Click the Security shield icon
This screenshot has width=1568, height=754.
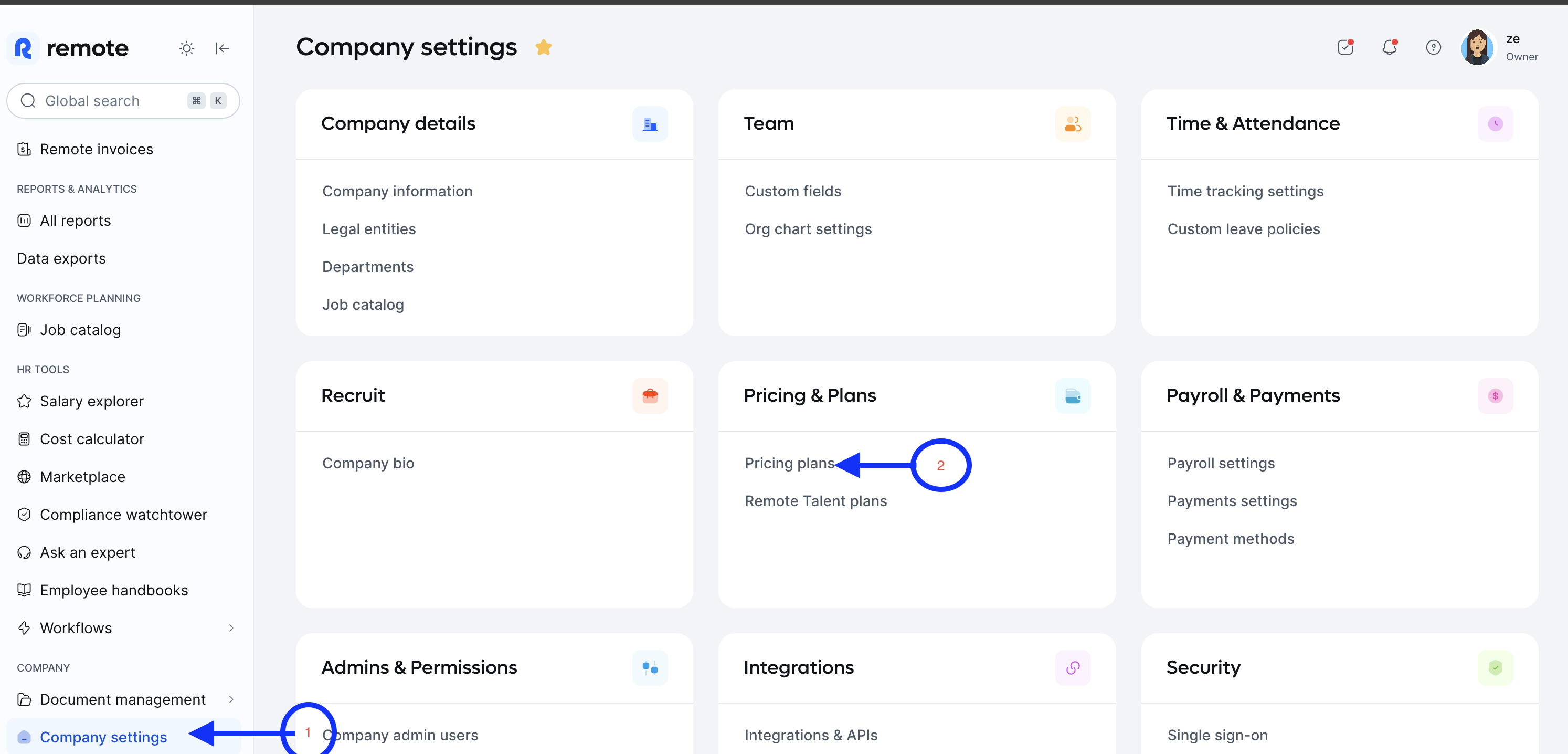click(1495, 668)
